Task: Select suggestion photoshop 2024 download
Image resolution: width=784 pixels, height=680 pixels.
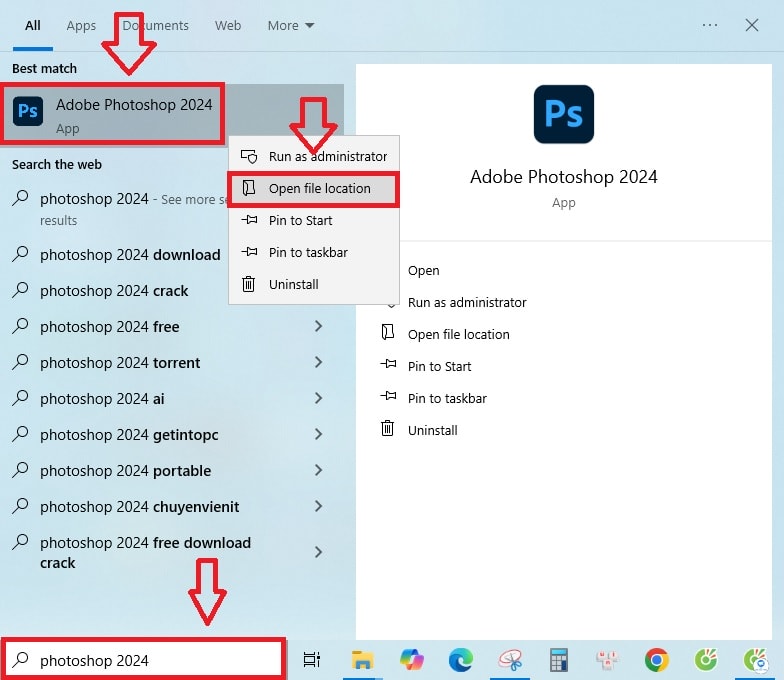Action: 130,254
